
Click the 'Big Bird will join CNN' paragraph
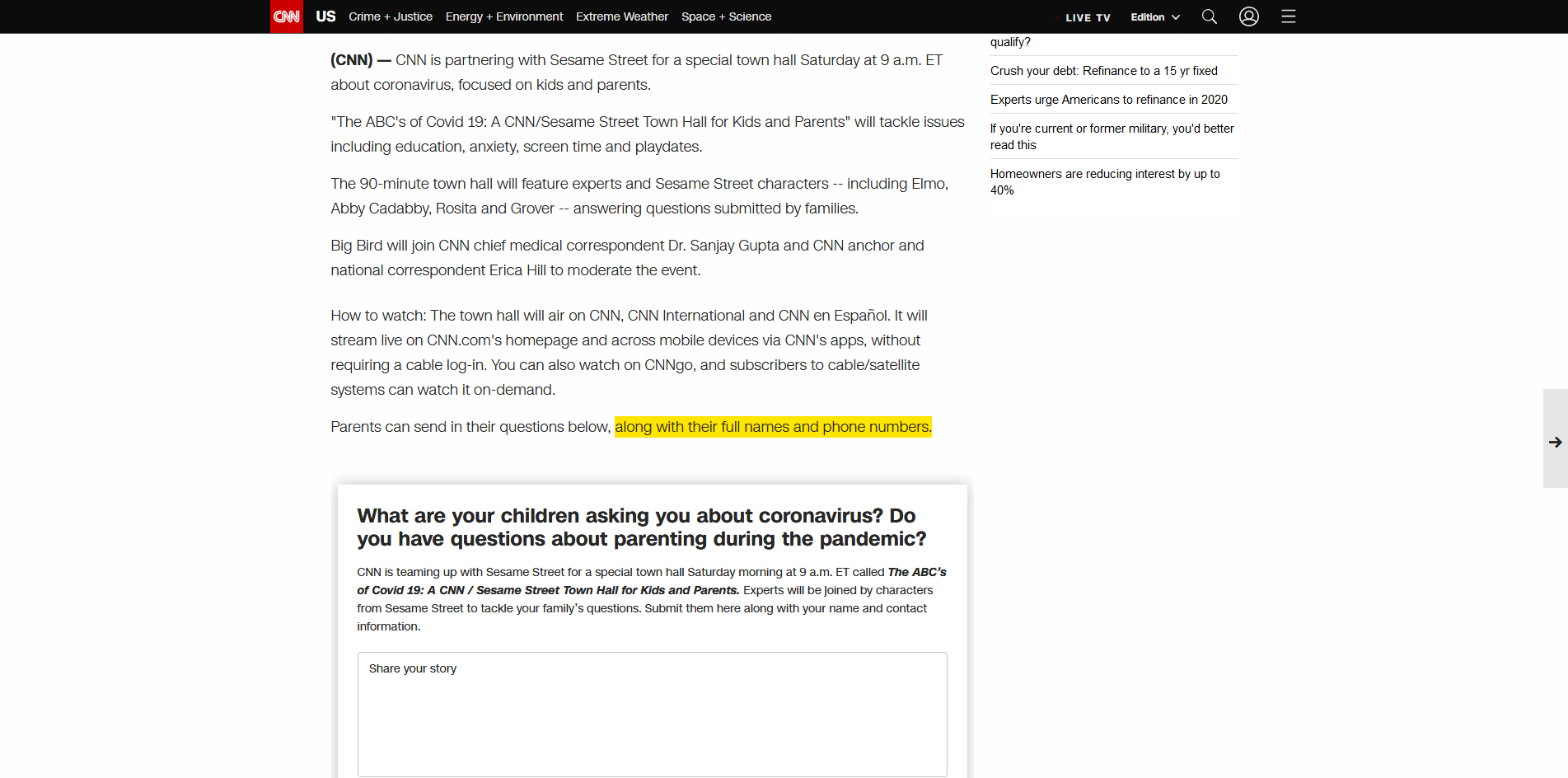tap(628, 258)
